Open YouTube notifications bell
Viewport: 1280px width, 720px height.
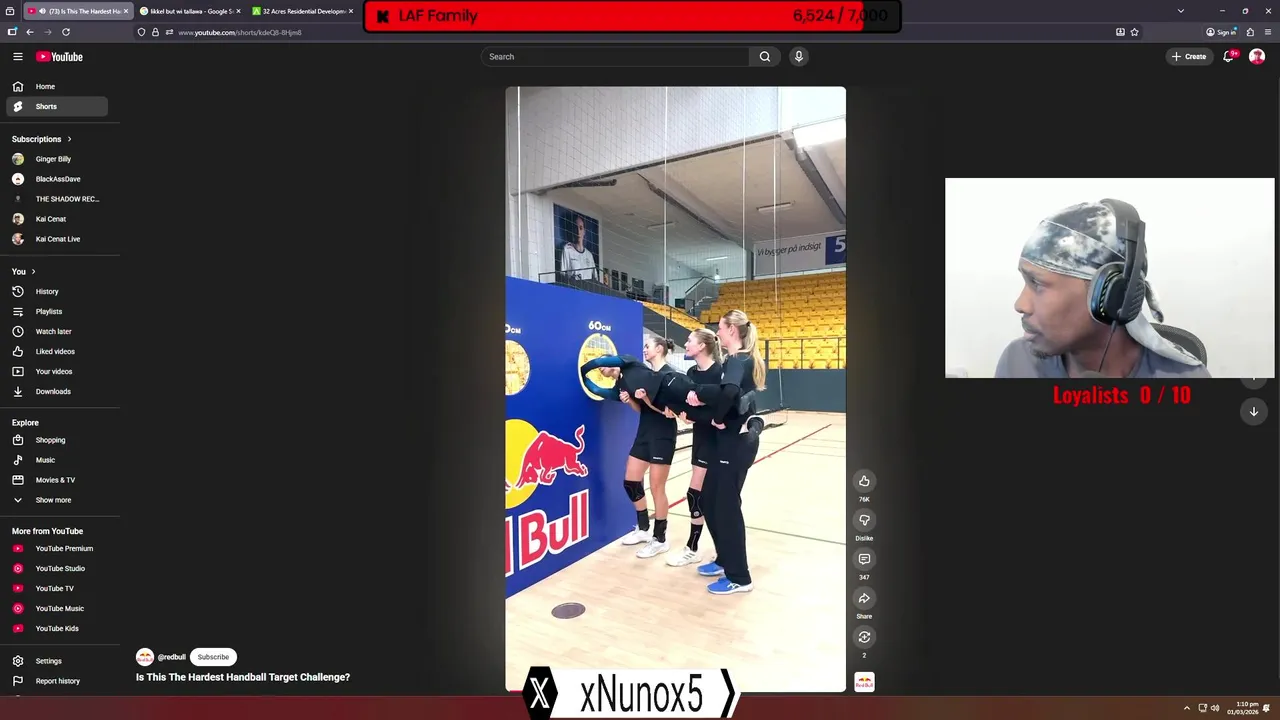pos(1229,57)
